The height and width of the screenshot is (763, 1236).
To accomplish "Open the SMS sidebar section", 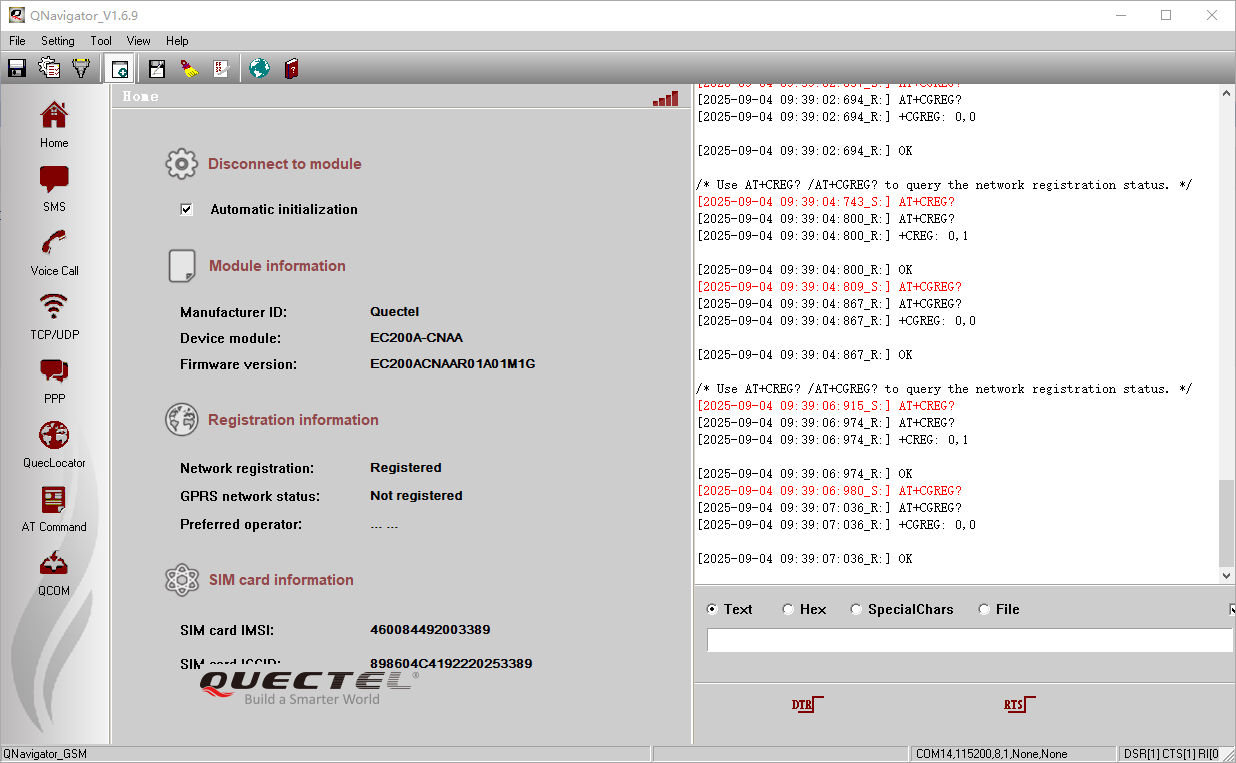I will pos(54,188).
